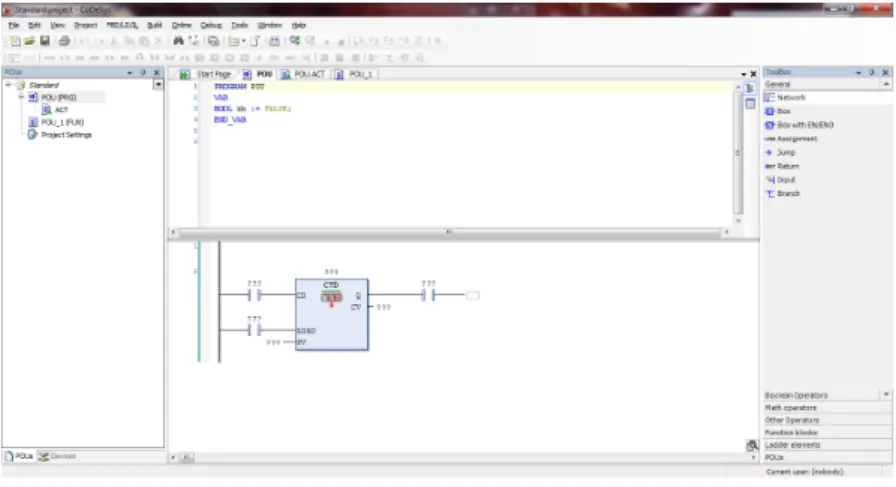Open the Find binoculars tool
The image size is (896, 487).
178,41
